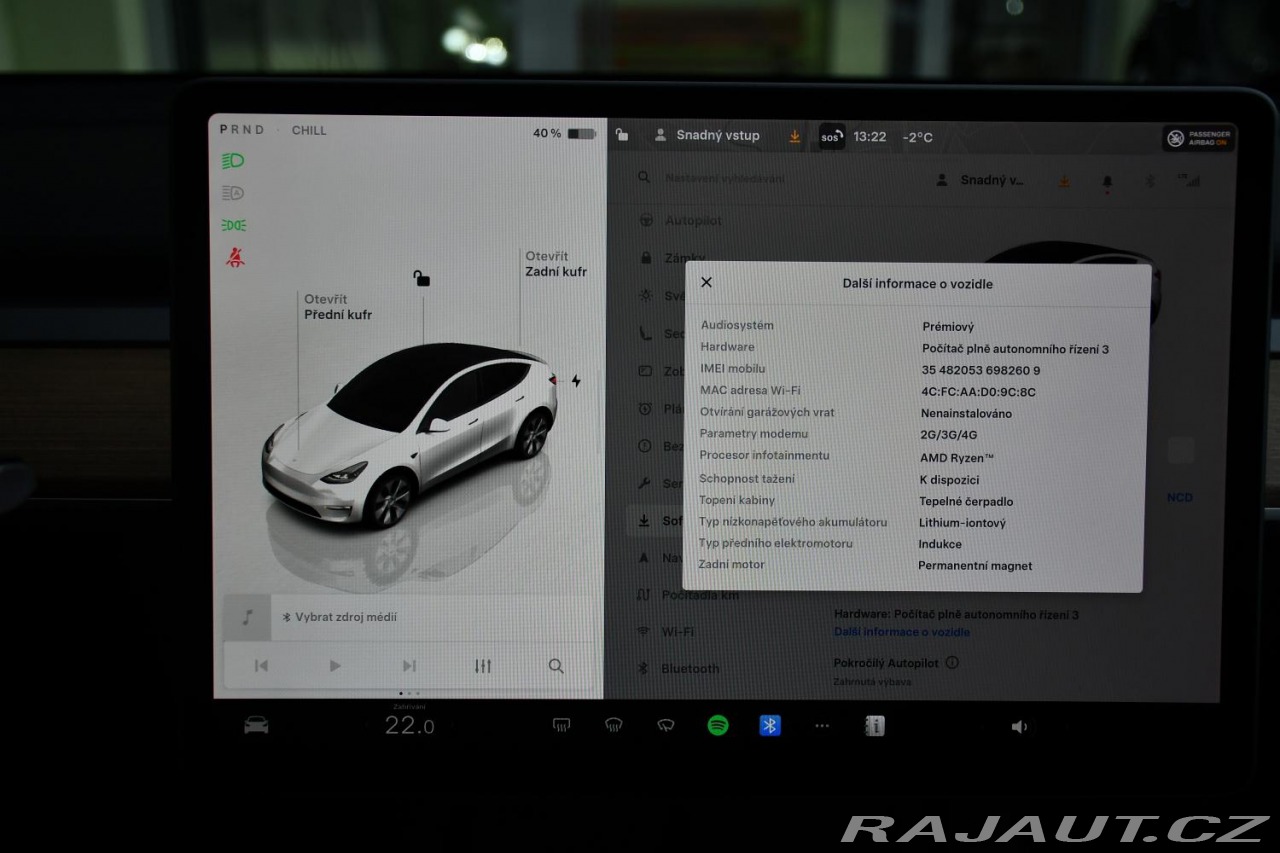
Task: Open vehicle controls via car icon
Action: (256, 726)
